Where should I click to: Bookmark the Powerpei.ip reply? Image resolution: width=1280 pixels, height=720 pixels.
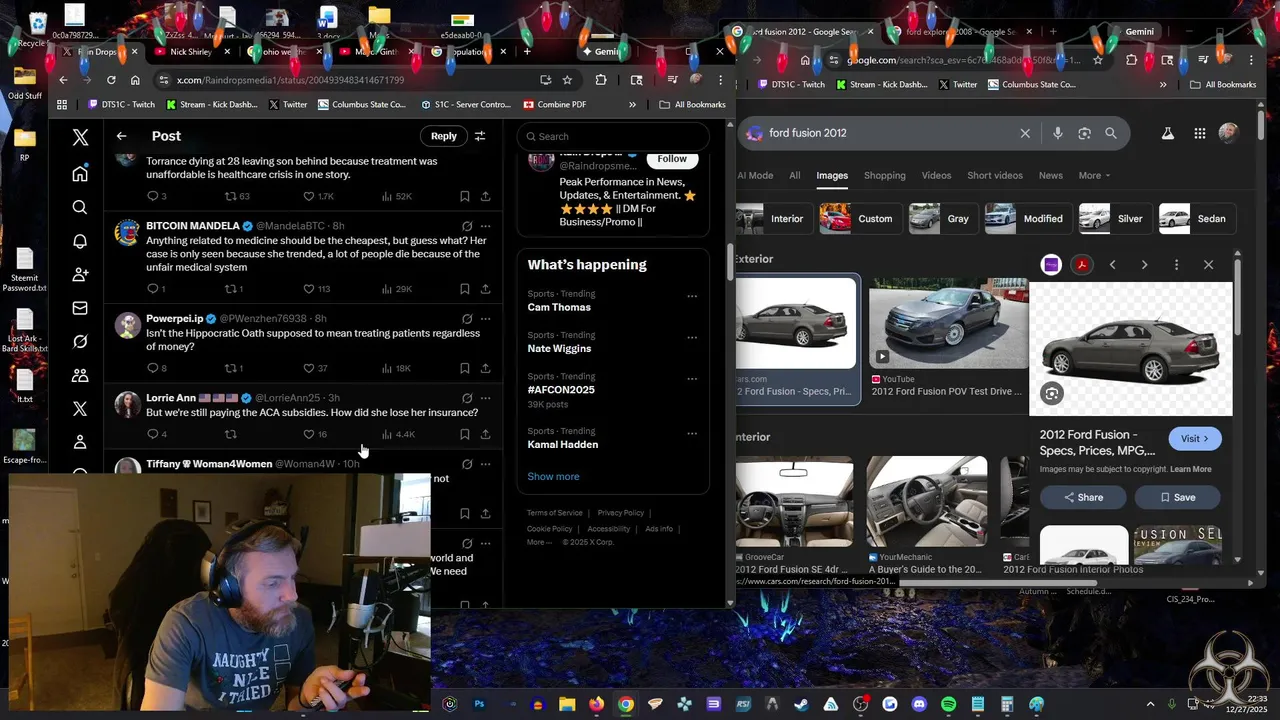[x=464, y=368]
